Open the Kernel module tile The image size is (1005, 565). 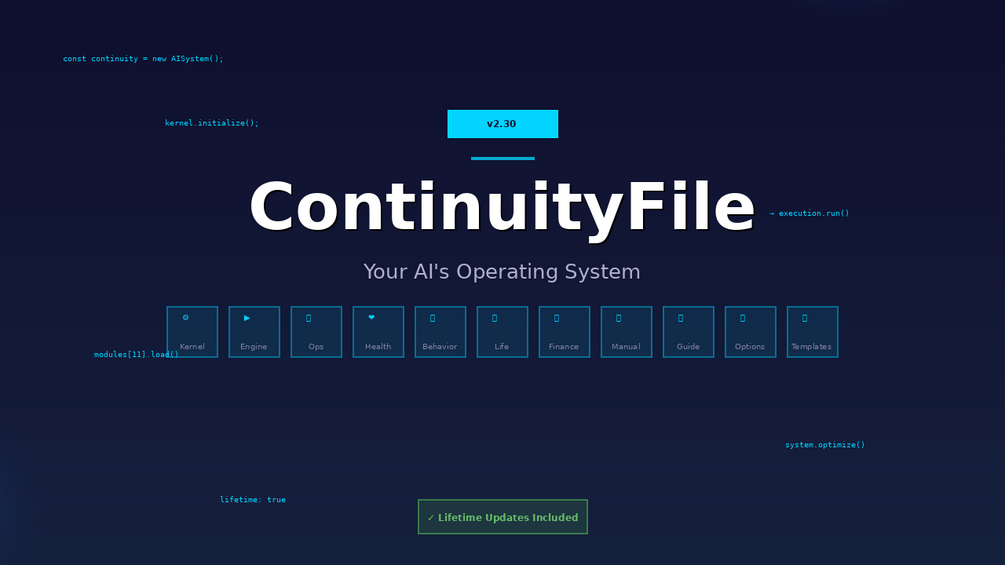tap(192, 332)
